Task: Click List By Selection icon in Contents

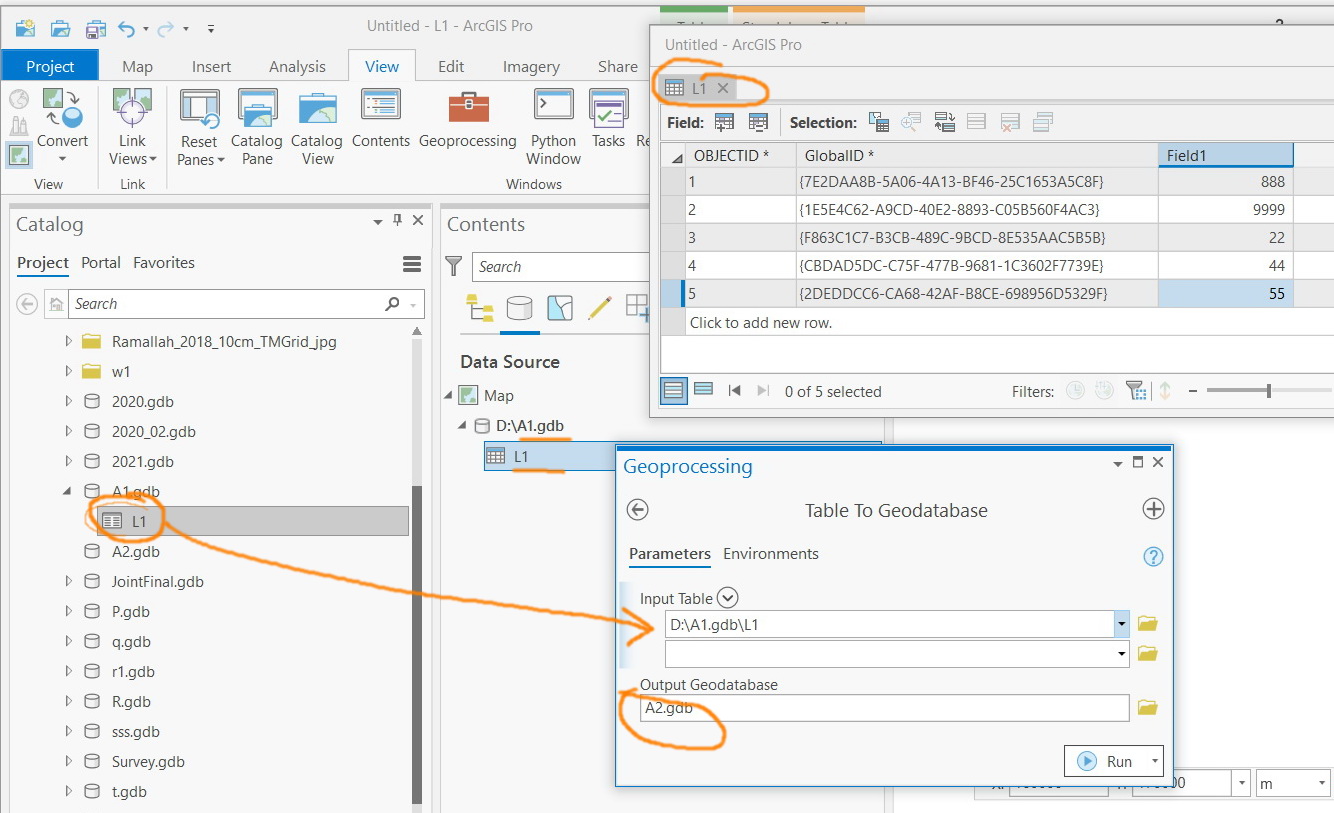Action: (560, 308)
